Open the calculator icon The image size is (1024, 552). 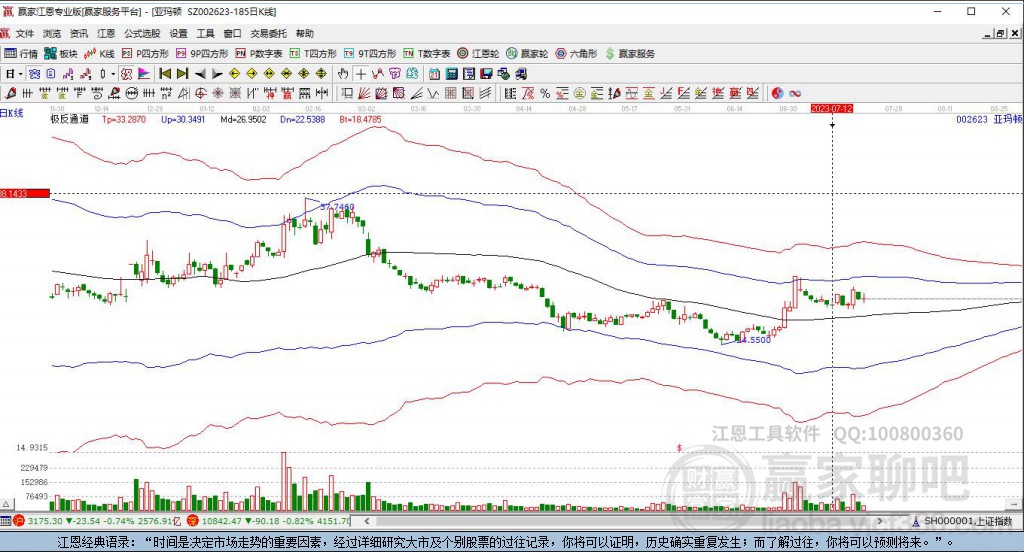451,74
